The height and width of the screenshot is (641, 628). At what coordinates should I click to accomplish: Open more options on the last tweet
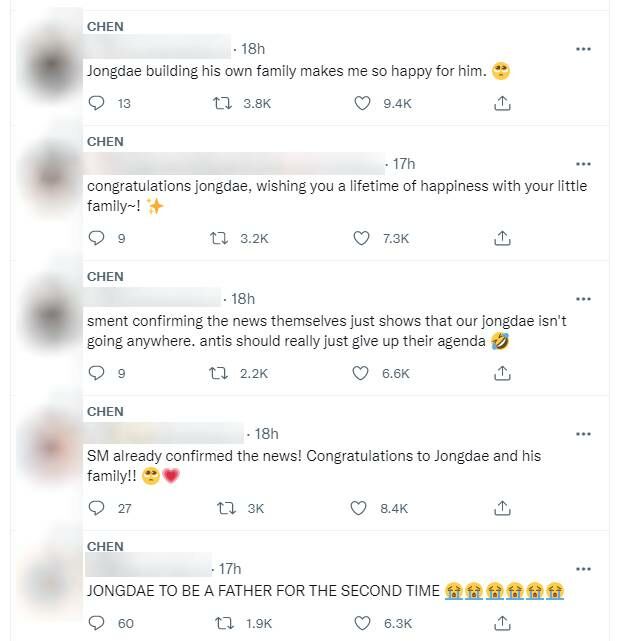584,569
